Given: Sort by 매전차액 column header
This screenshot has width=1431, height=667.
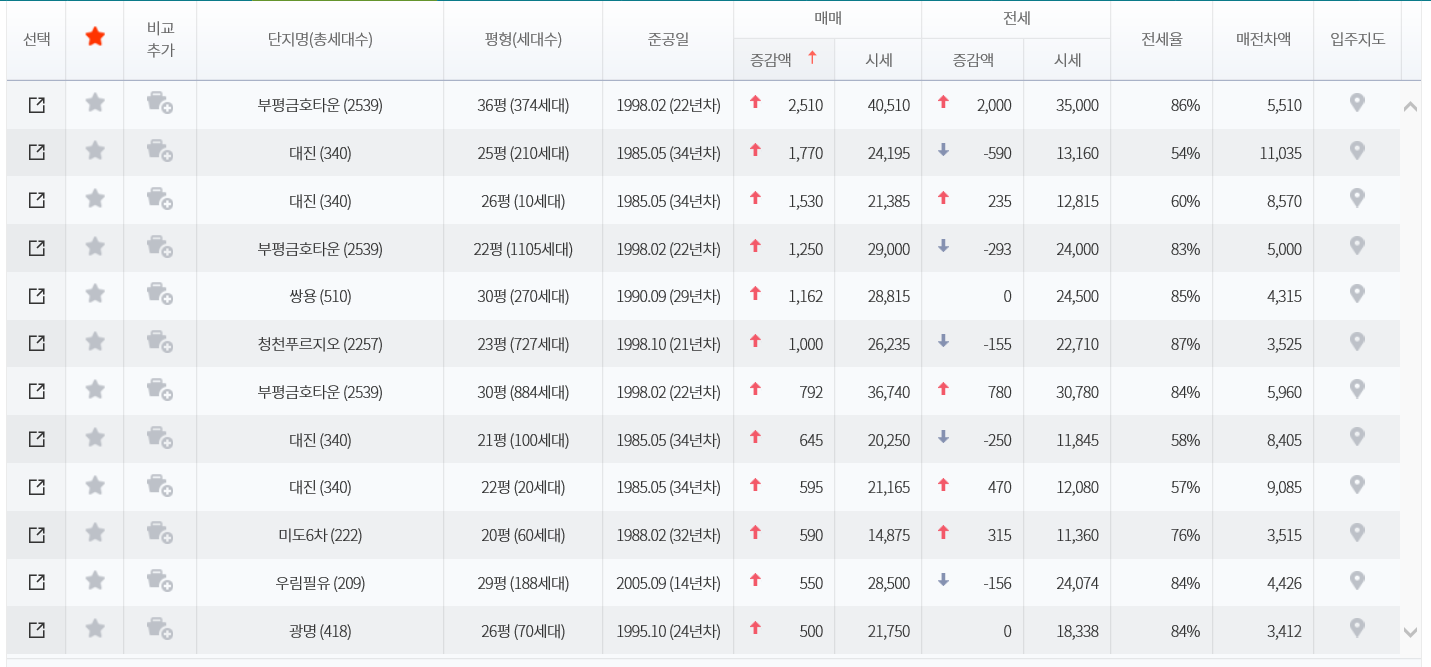Looking at the screenshot, I should pos(1263,40).
